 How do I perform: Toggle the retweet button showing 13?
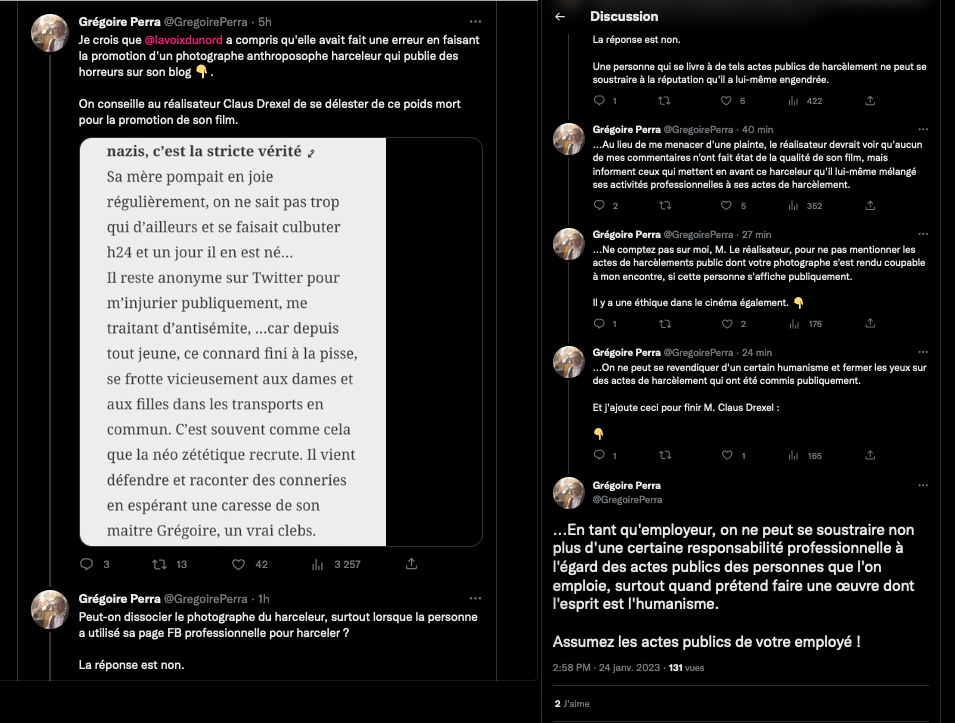[x=157, y=564]
